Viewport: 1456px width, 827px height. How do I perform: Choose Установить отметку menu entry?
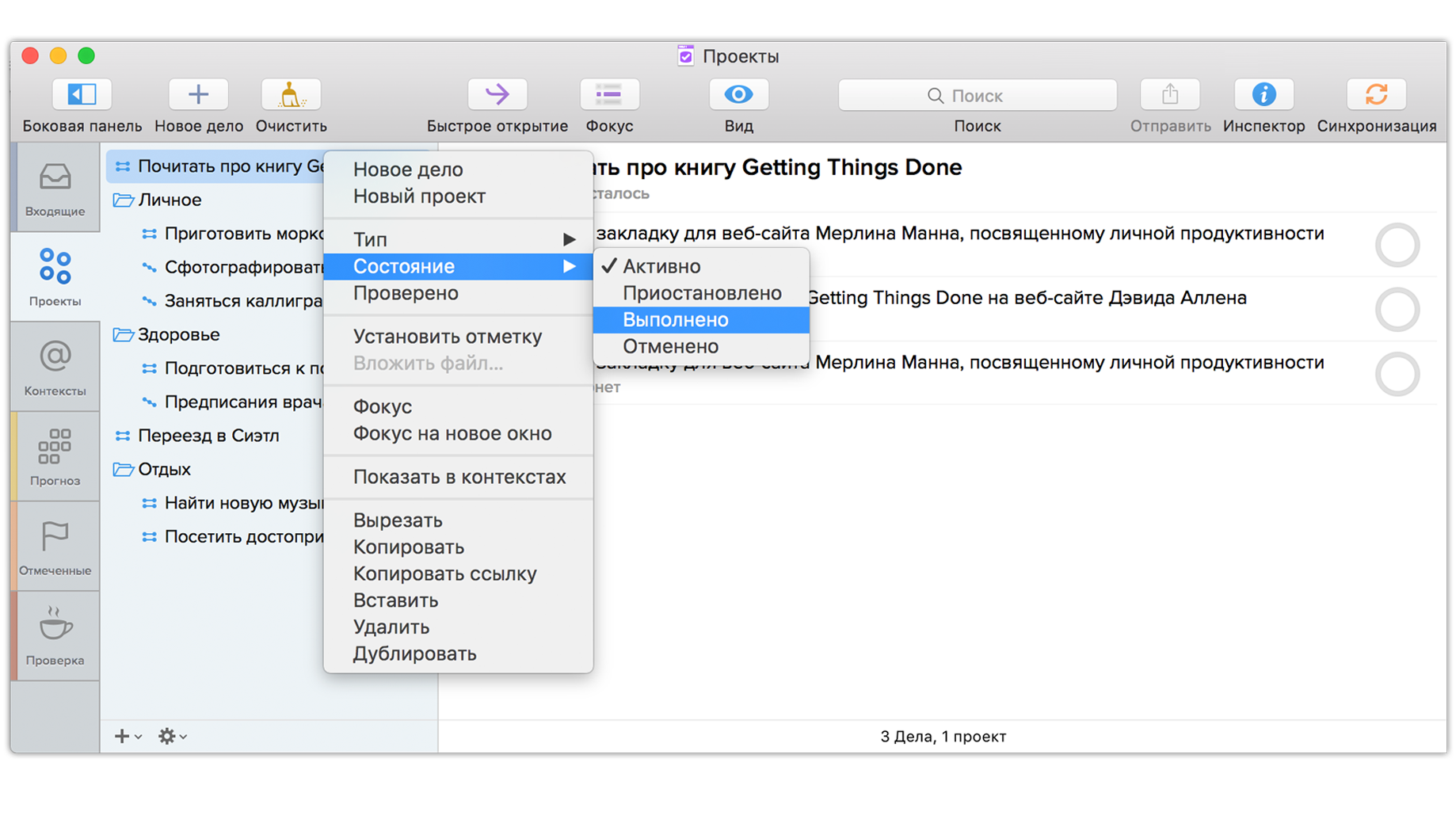coord(458,337)
